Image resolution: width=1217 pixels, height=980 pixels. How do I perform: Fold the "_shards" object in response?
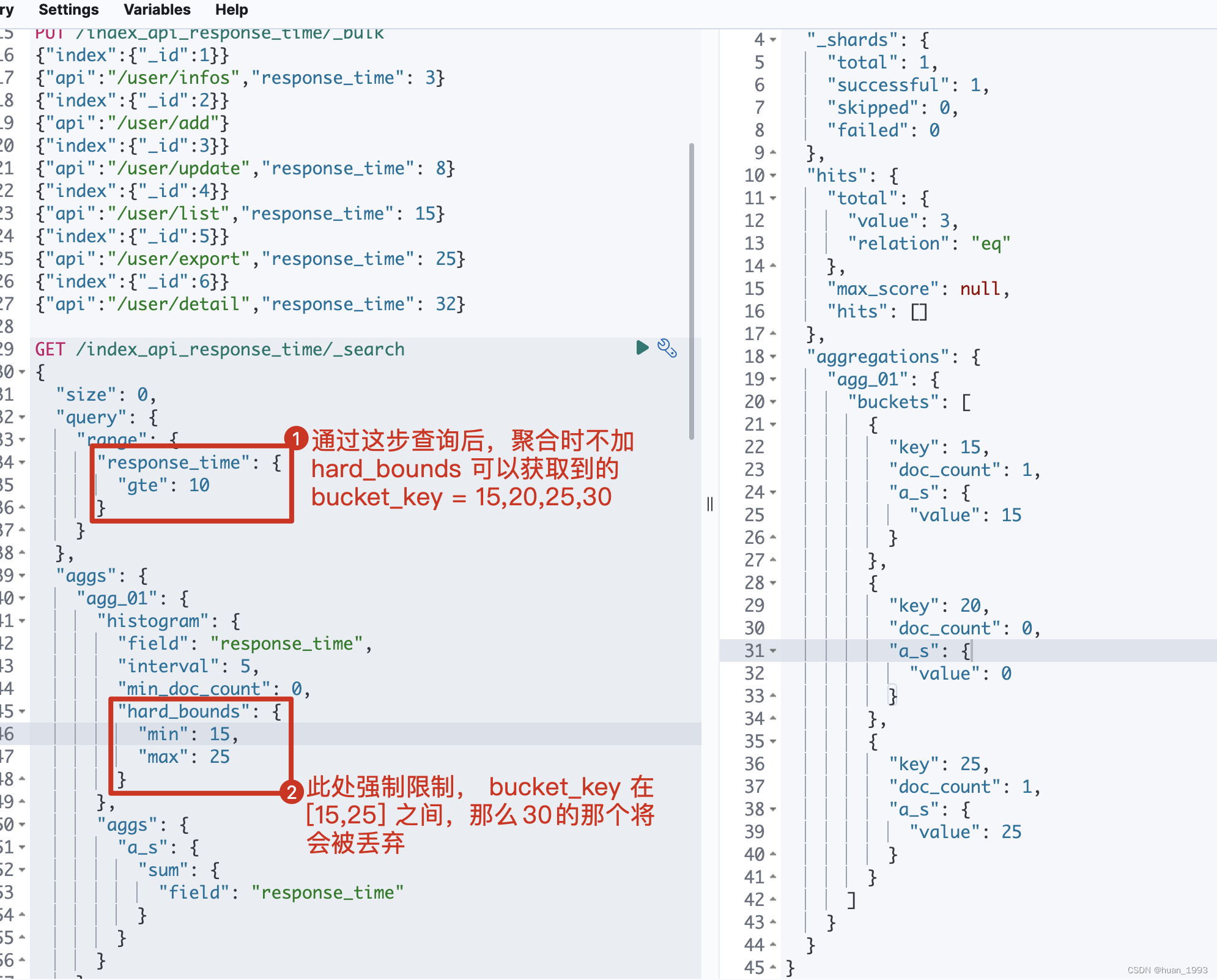tap(773, 40)
